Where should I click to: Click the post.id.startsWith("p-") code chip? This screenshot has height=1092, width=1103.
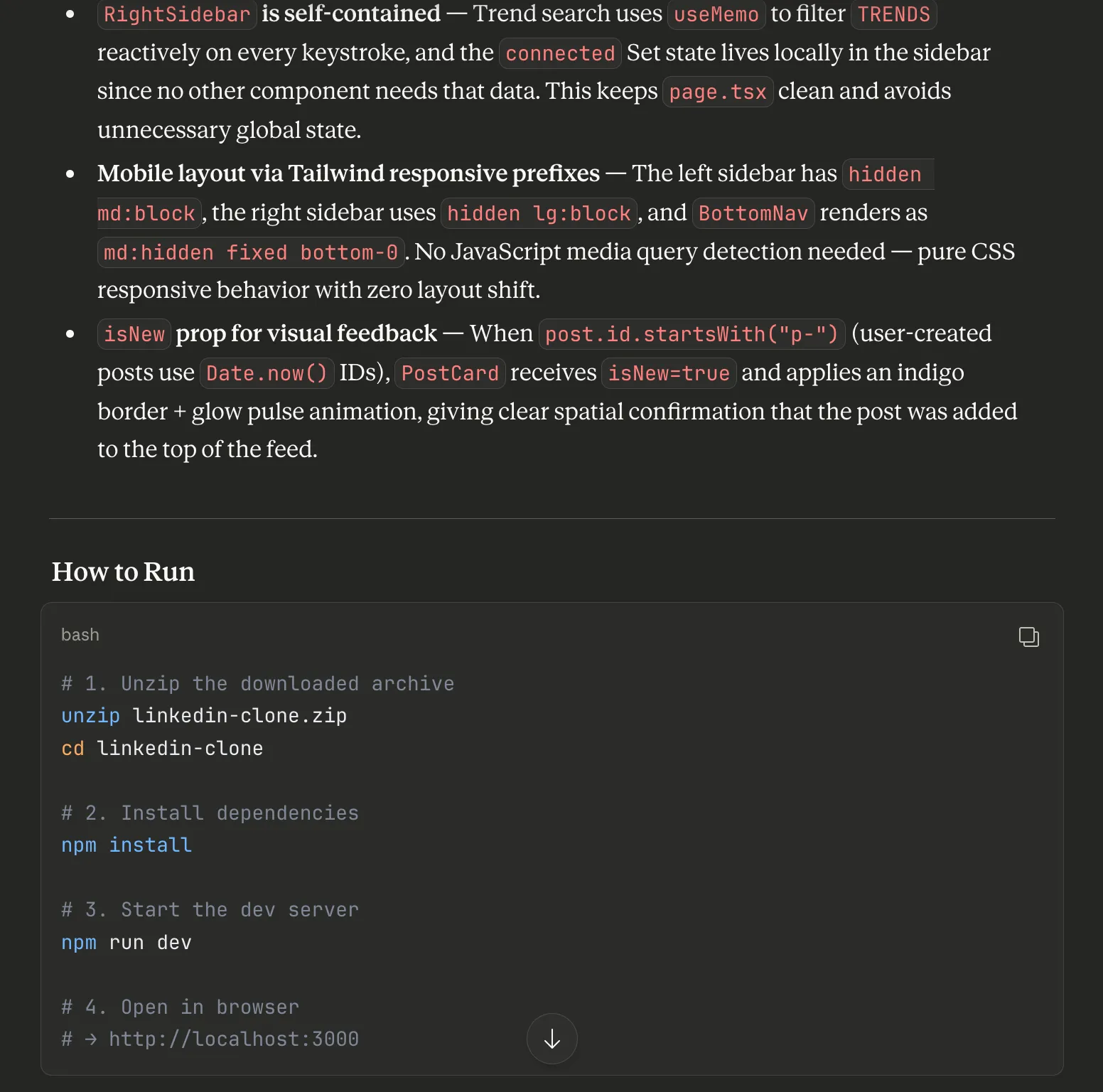[x=692, y=334]
